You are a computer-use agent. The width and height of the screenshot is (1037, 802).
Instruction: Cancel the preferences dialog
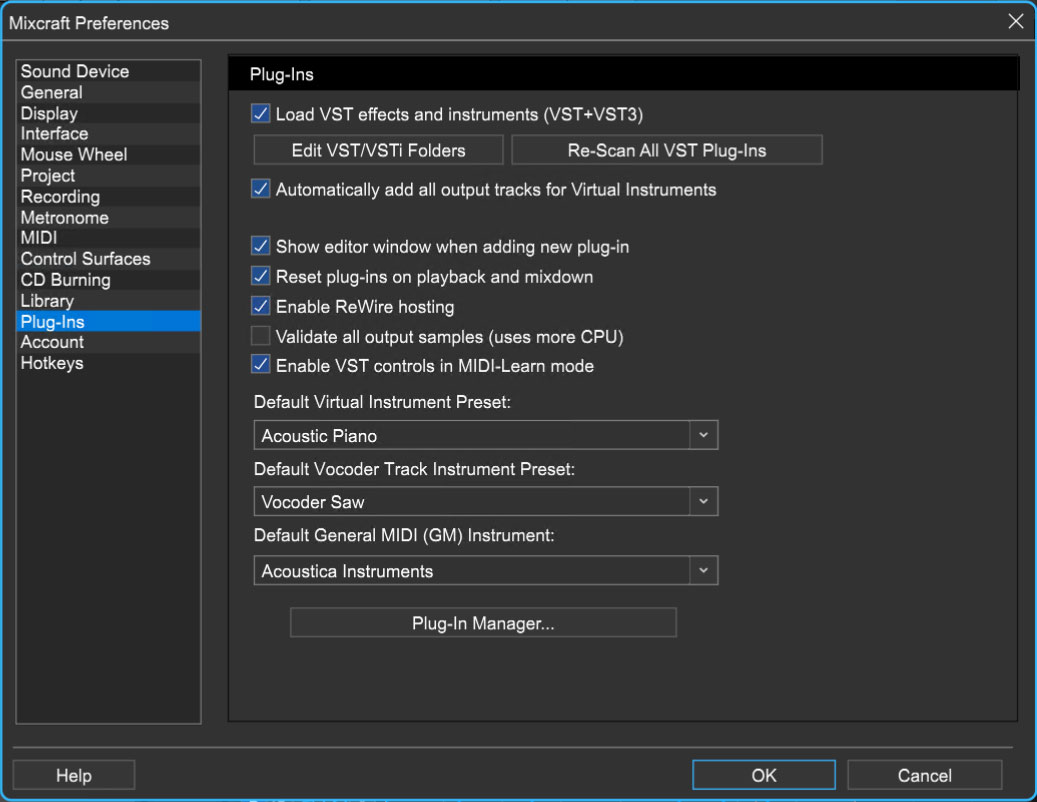[x=925, y=775]
